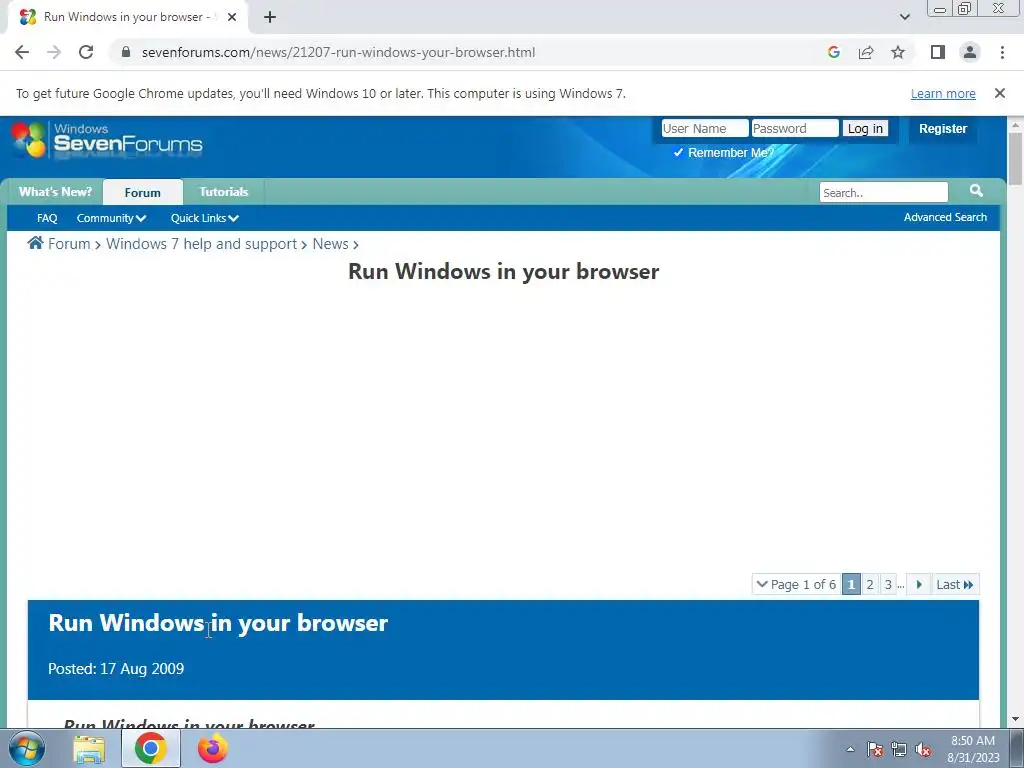Screen dimensions: 1024x768
Task: Focus the Password field
Action: (795, 128)
